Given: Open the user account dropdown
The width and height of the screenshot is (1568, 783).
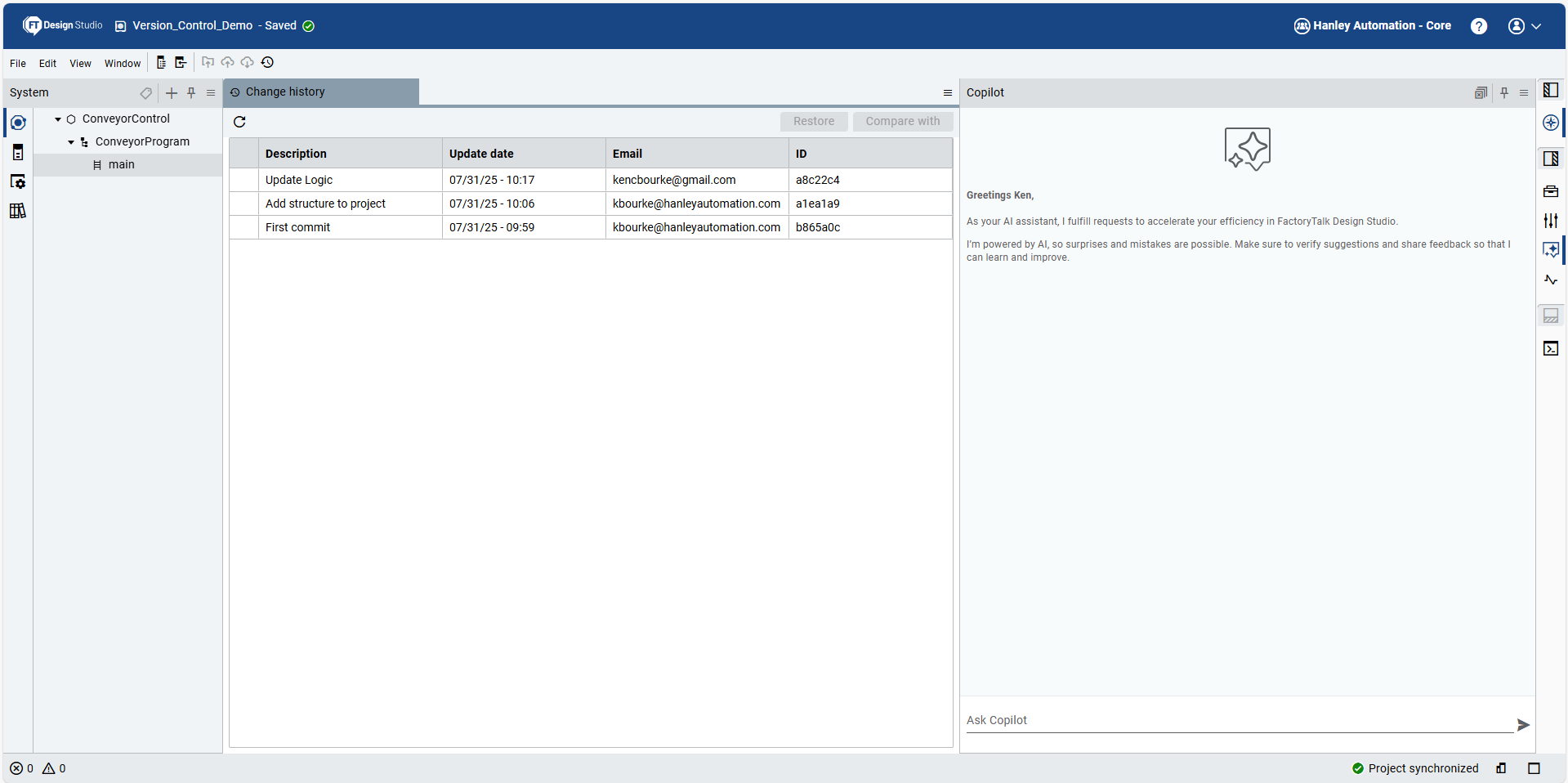Looking at the screenshot, I should 1525,26.
